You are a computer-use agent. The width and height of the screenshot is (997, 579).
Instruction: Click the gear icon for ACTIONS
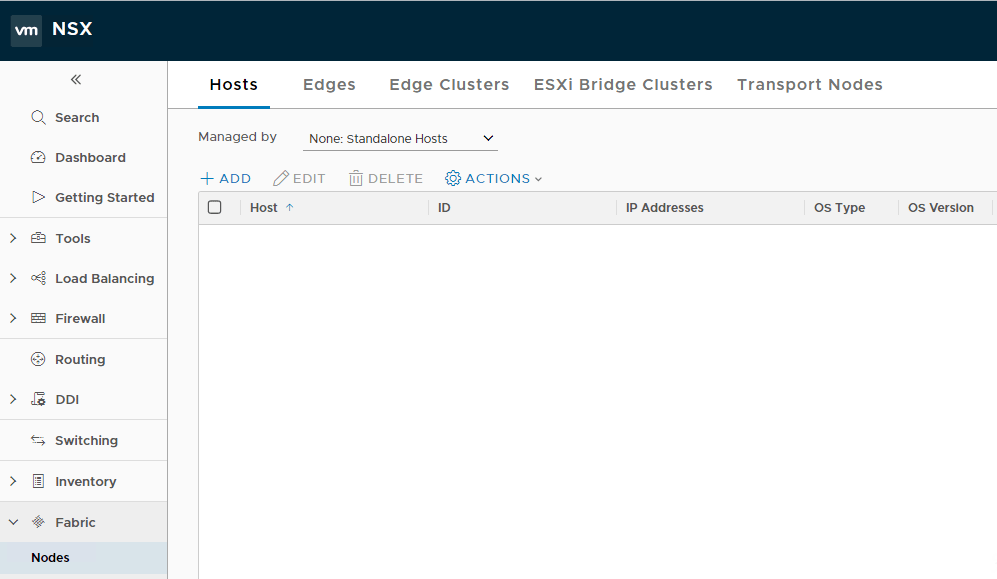[453, 179]
